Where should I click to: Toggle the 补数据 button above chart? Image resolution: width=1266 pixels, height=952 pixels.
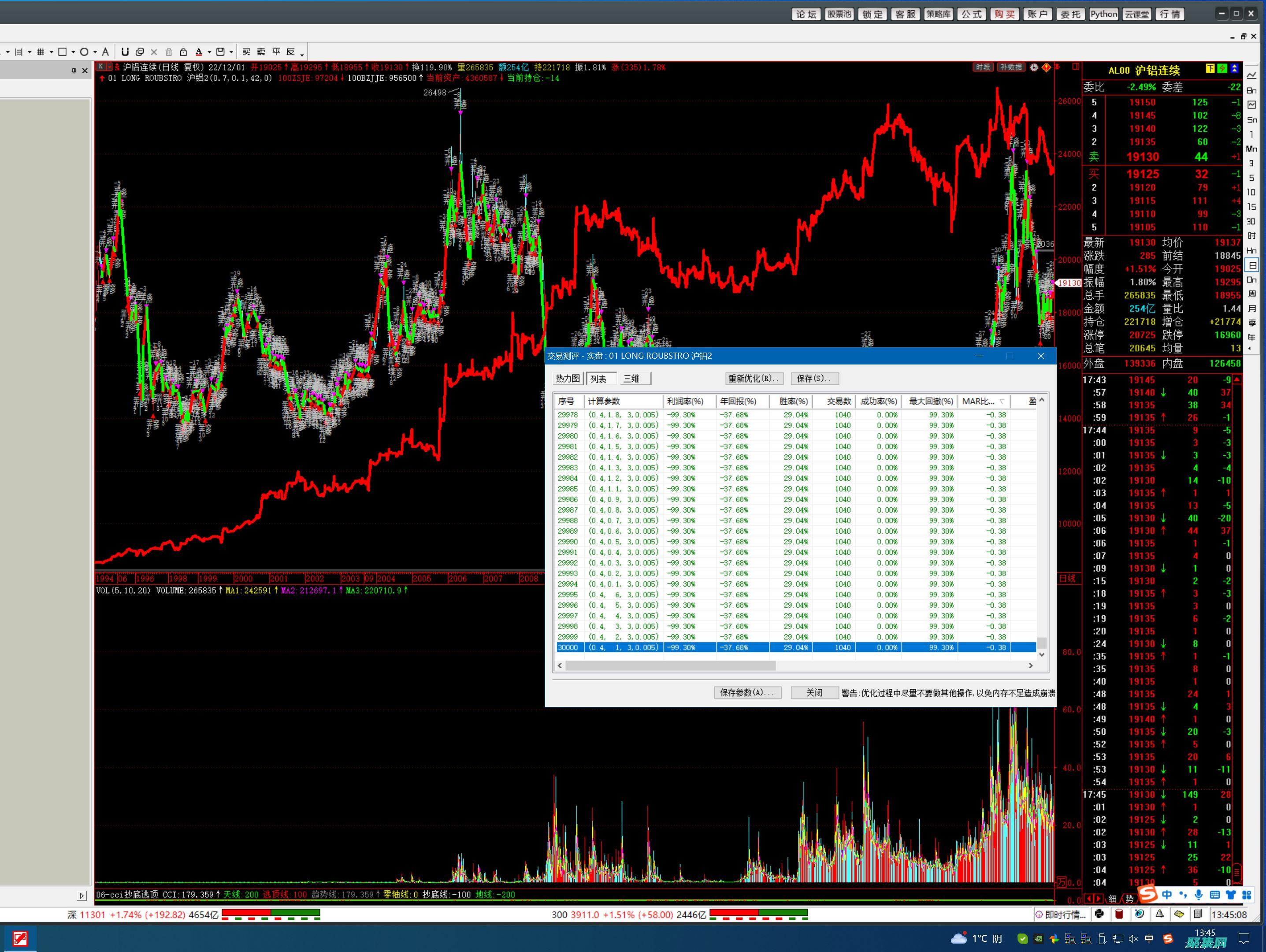(x=1011, y=67)
